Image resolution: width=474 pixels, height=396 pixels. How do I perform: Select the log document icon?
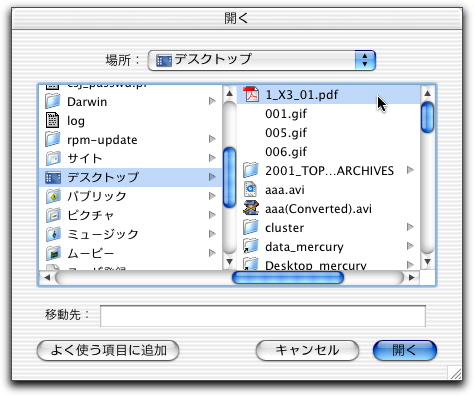click(52, 120)
